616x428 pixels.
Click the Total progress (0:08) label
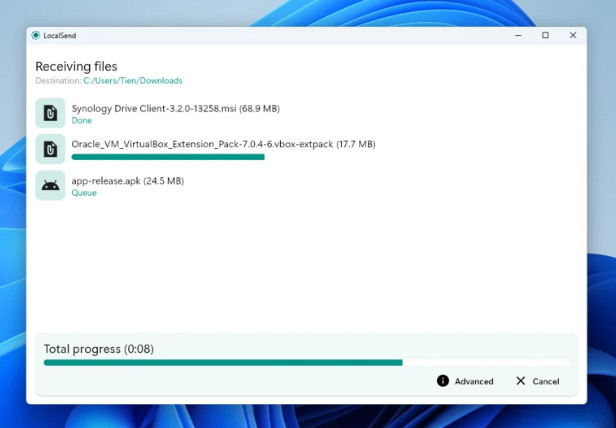(99, 349)
